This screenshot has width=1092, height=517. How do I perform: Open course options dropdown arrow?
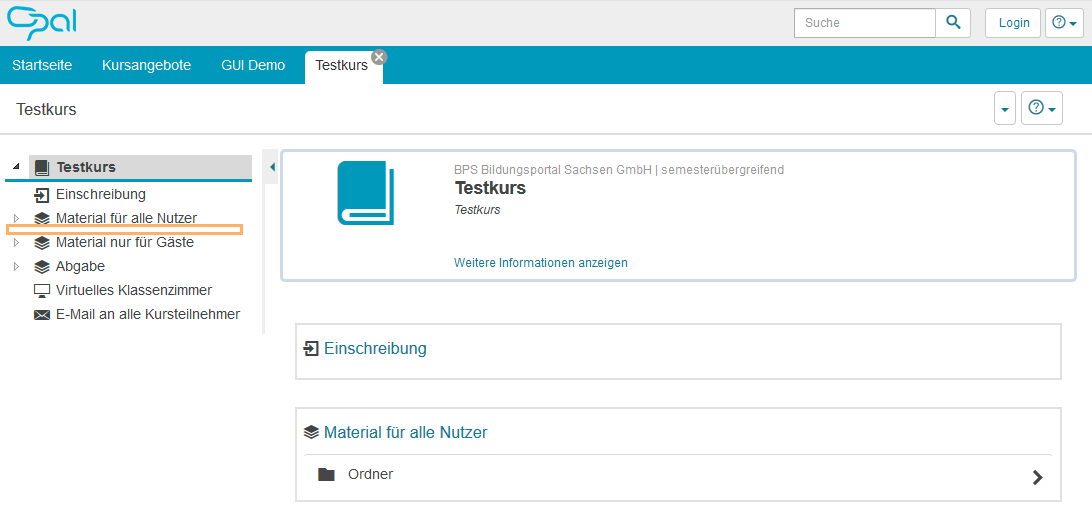pos(1004,108)
